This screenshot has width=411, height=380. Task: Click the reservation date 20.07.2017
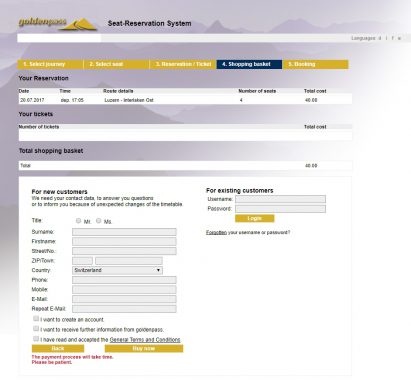point(32,100)
